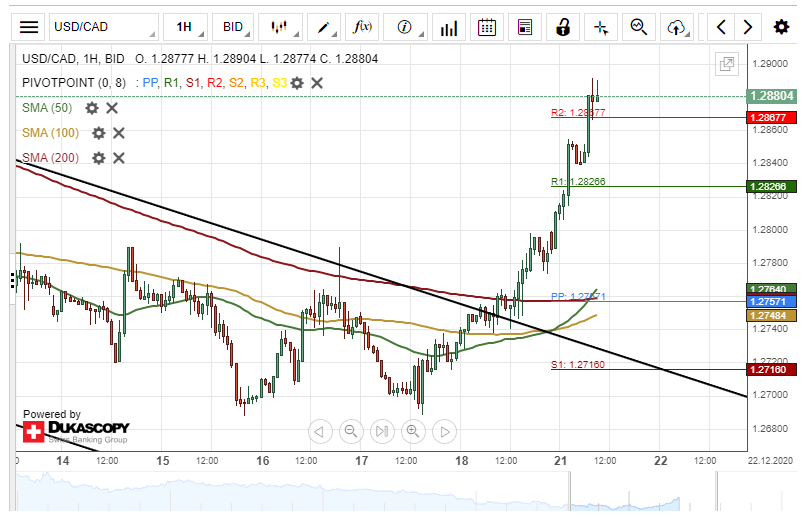This screenshot has height=521, width=803.
Task: Open SMA (50) settings gear
Action: point(92,108)
